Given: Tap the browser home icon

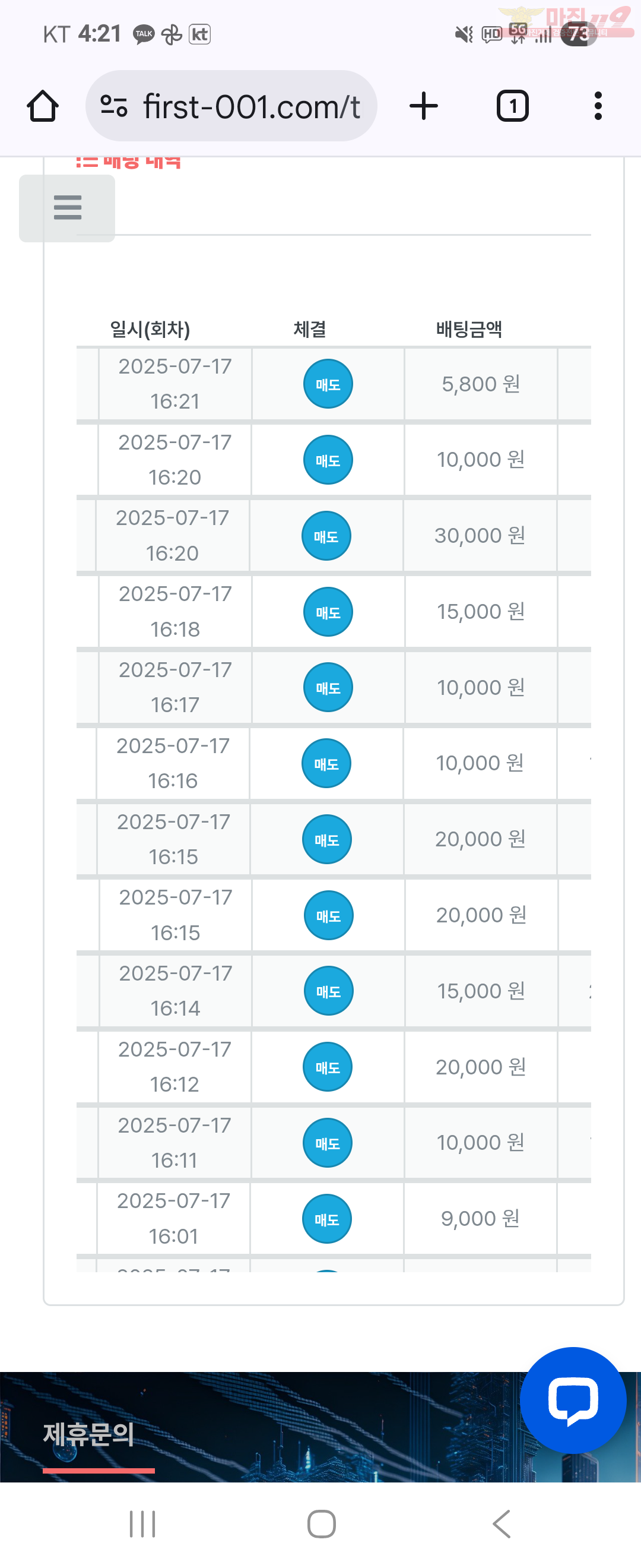Looking at the screenshot, I should (x=43, y=106).
